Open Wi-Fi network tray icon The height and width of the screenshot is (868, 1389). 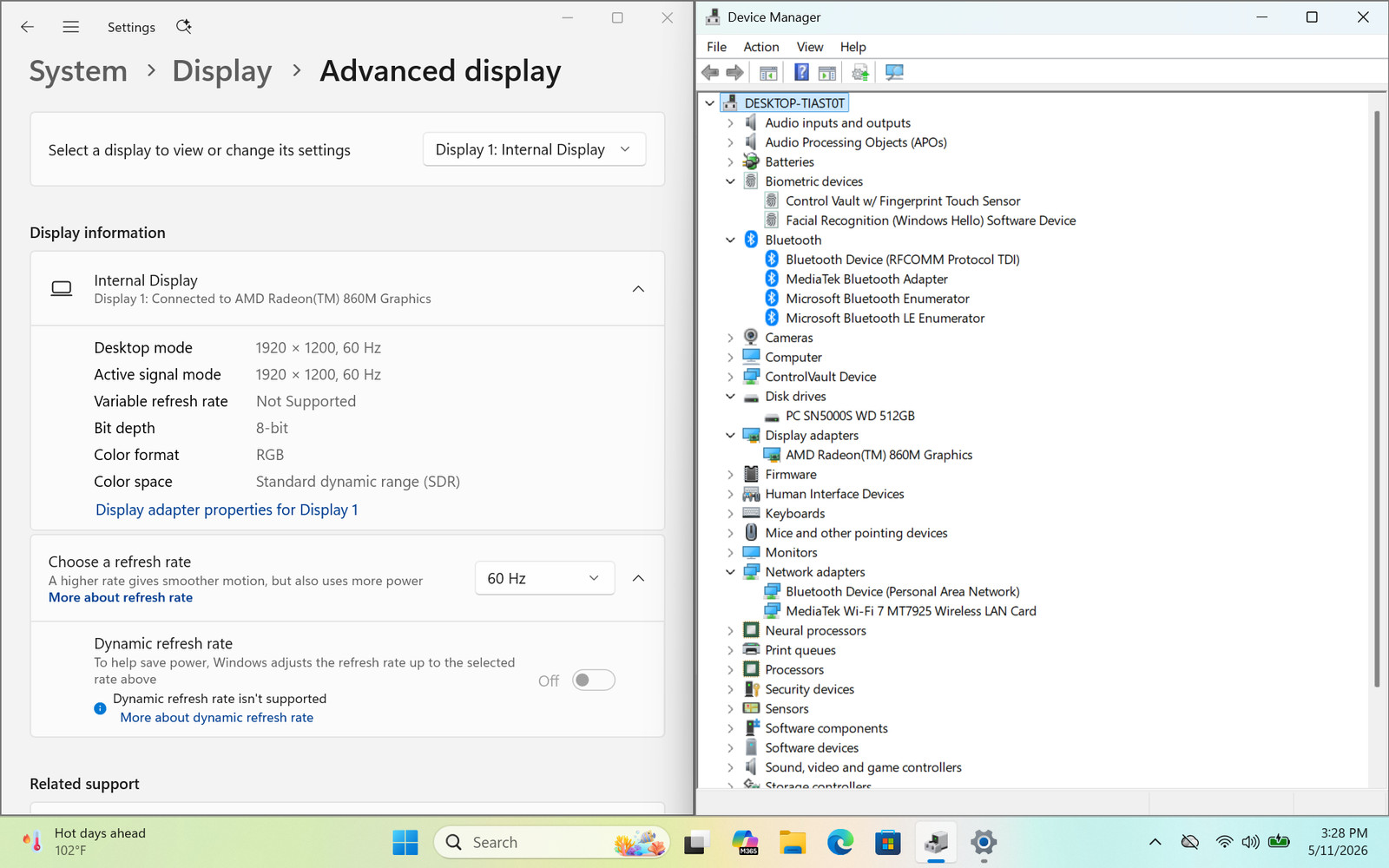[x=1224, y=842]
